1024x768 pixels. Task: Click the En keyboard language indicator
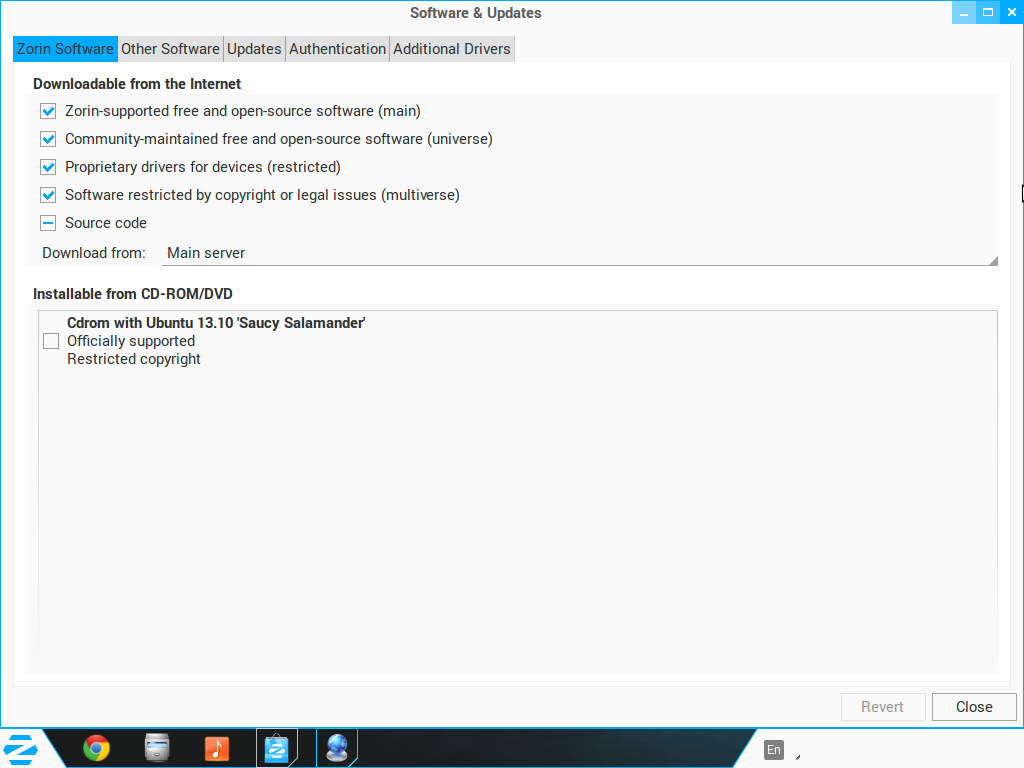pyautogui.click(x=774, y=750)
